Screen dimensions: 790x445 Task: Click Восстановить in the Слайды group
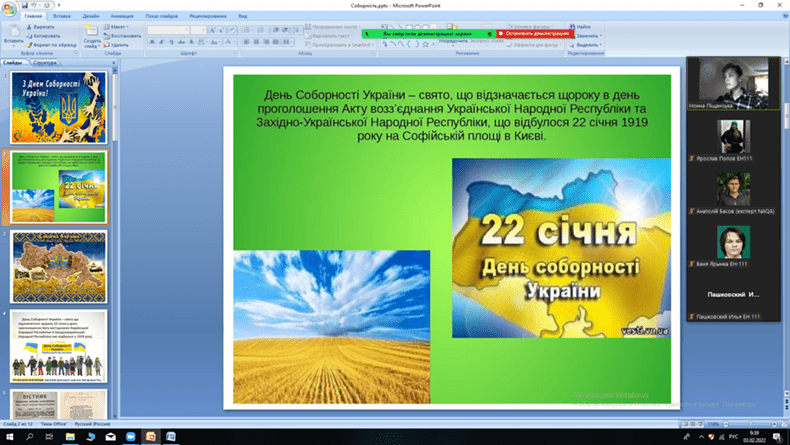click(121, 36)
